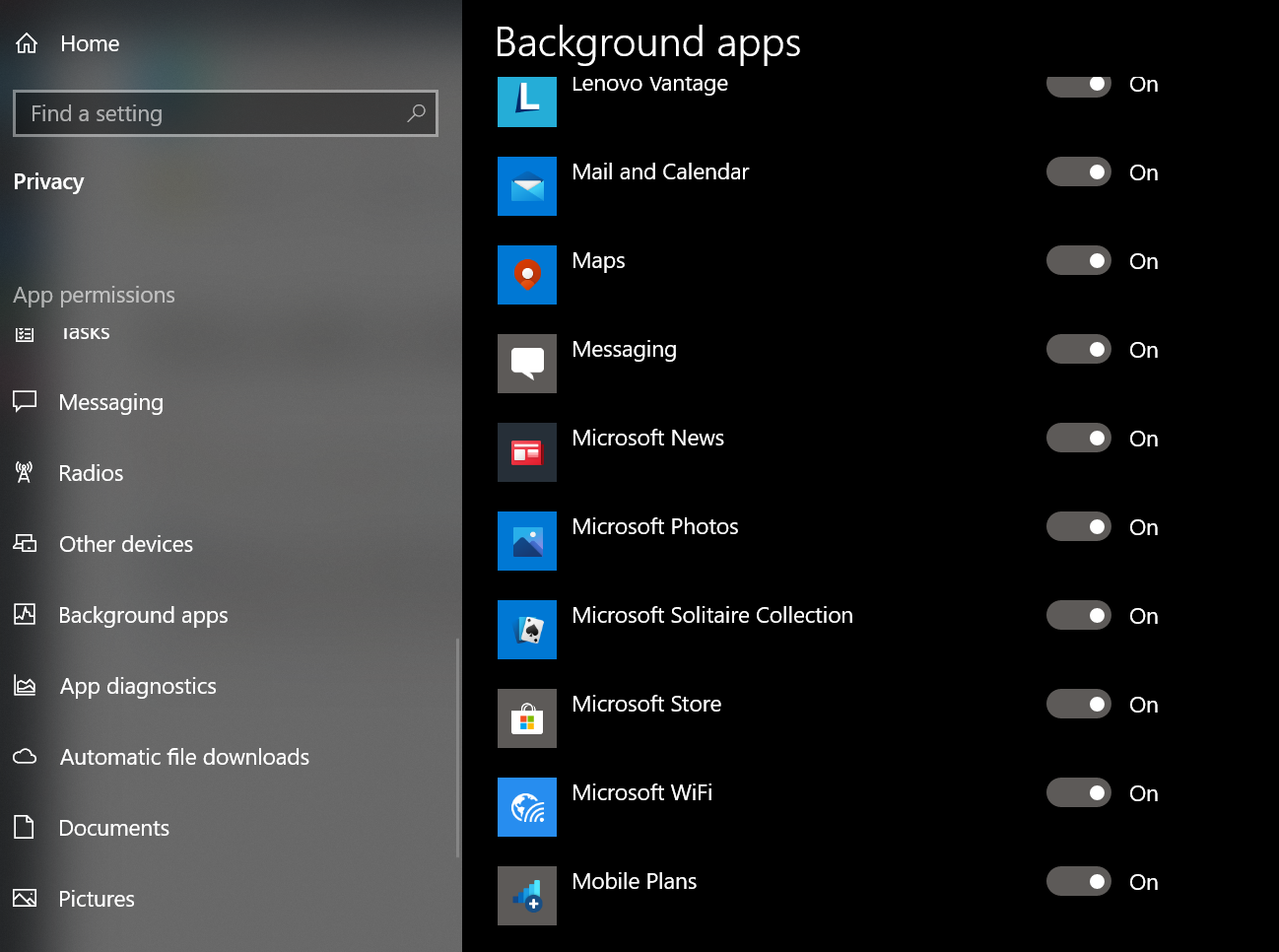Viewport: 1279px width, 952px height.
Task: Turn off Mobile Plans toggle
Action: point(1079,881)
